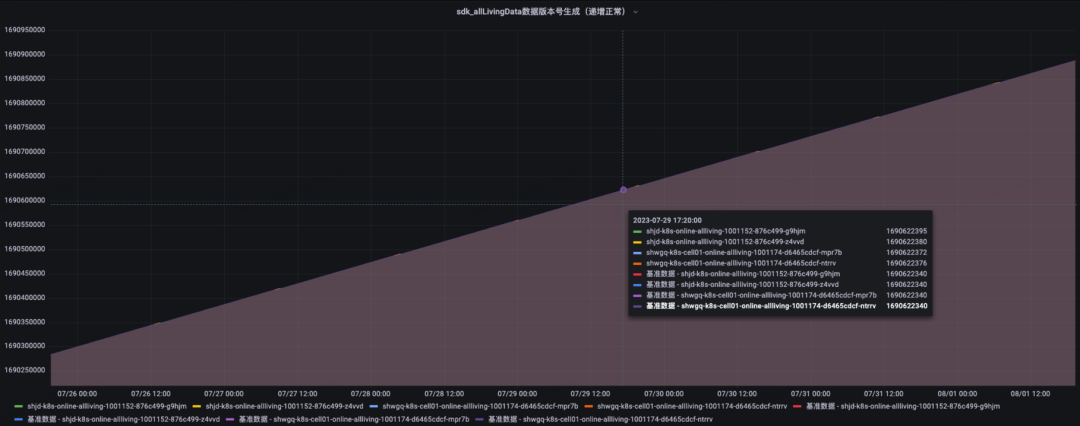Click orange legend icon for shwgq ntrrv
The height and width of the screenshot is (426, 1080).
589,406
